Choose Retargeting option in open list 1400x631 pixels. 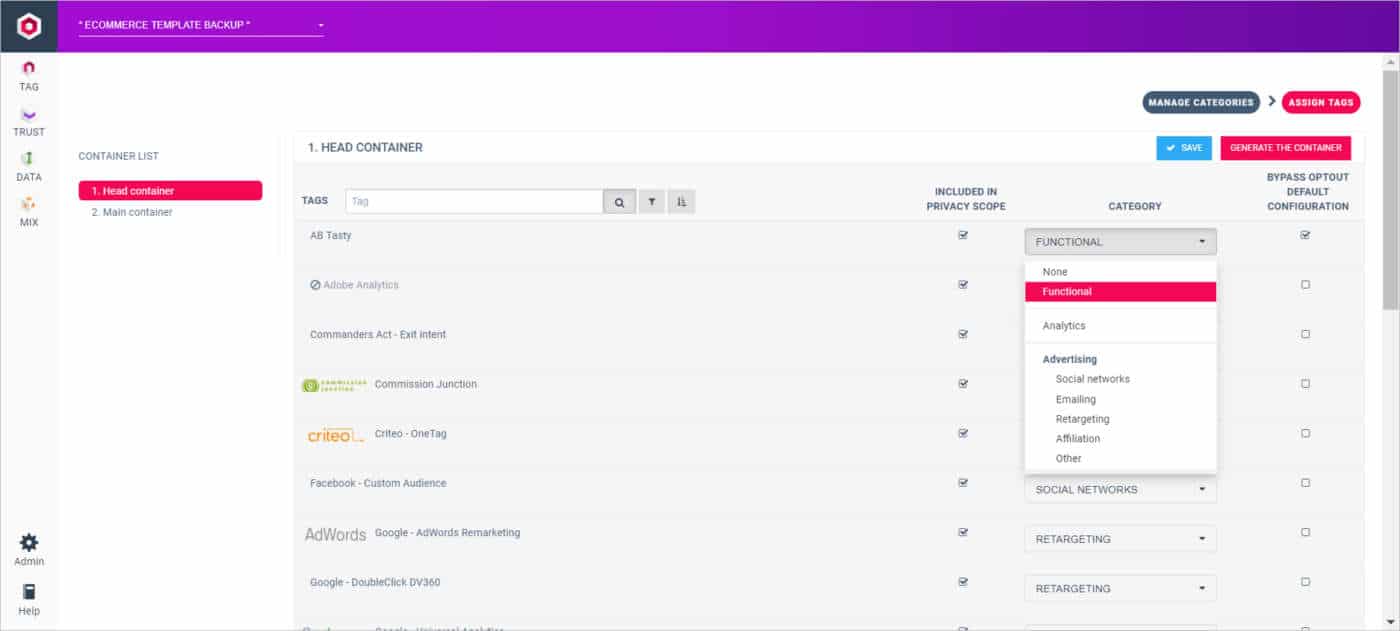[x=1120, y=419]
